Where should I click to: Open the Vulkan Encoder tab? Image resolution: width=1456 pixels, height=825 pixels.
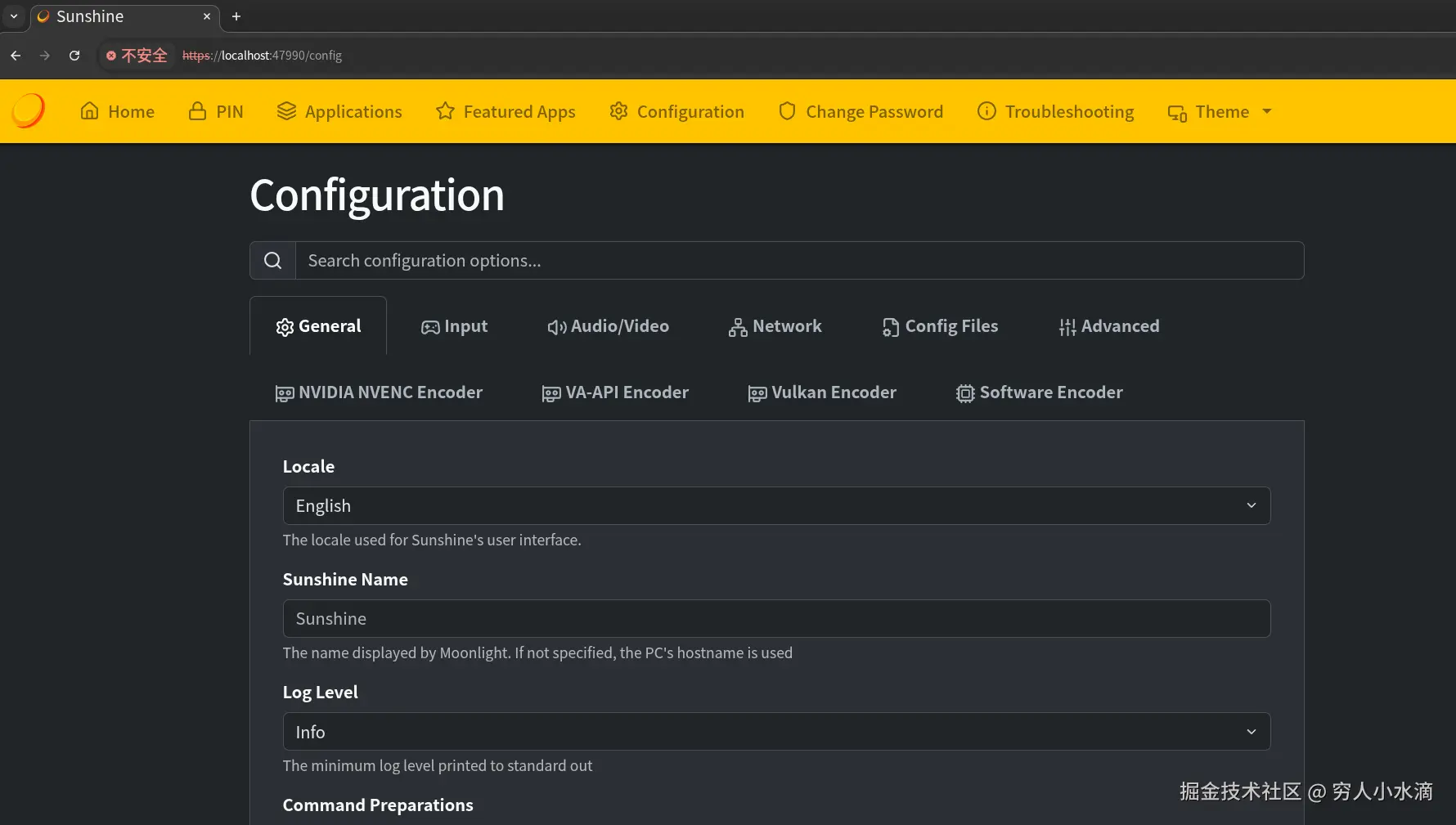point(822,392)
